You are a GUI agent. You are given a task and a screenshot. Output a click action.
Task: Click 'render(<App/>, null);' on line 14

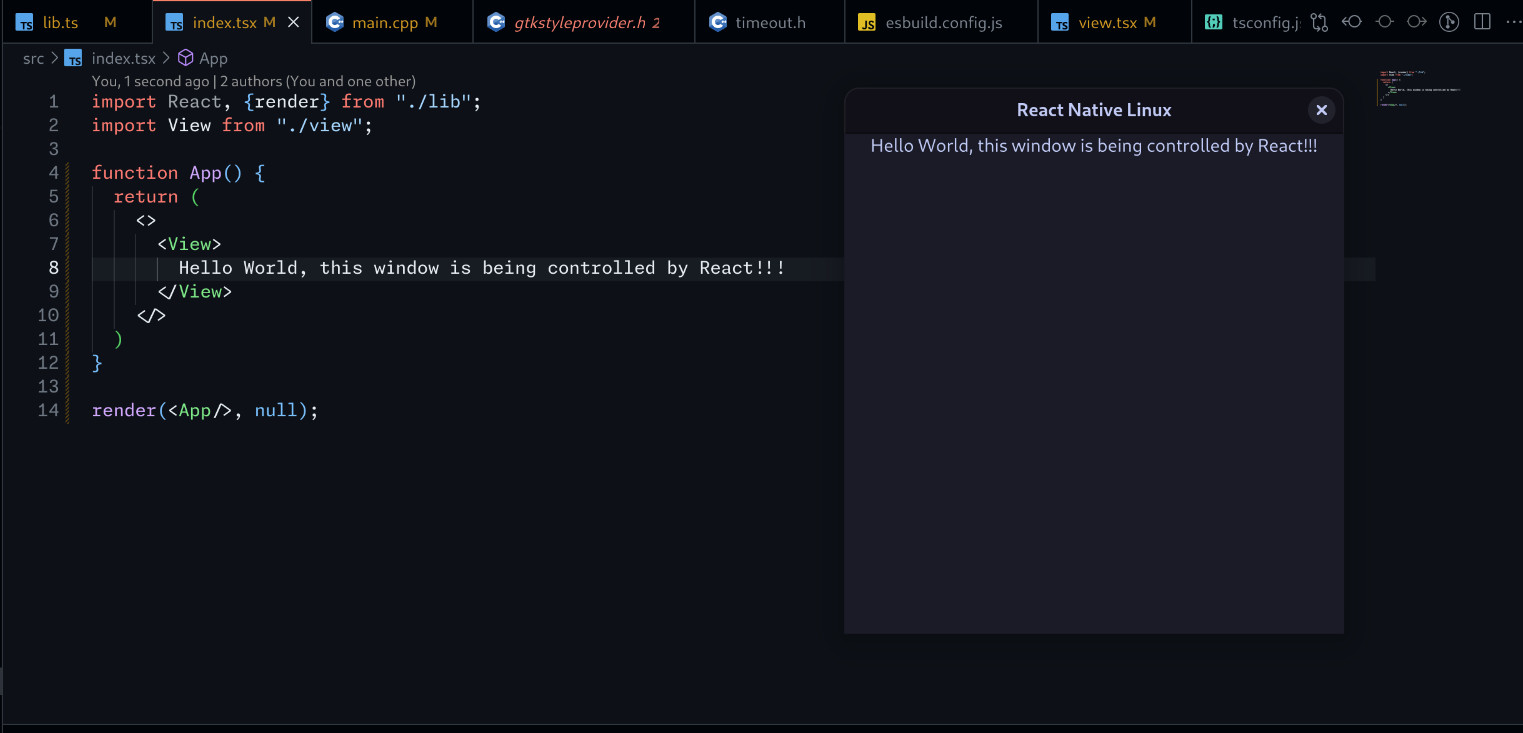pyautogui.click(x=205, y=411)
